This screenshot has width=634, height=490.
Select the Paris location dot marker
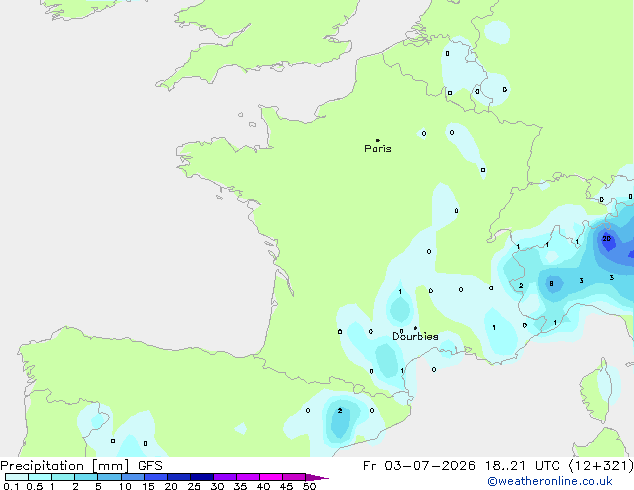[378, 140]
